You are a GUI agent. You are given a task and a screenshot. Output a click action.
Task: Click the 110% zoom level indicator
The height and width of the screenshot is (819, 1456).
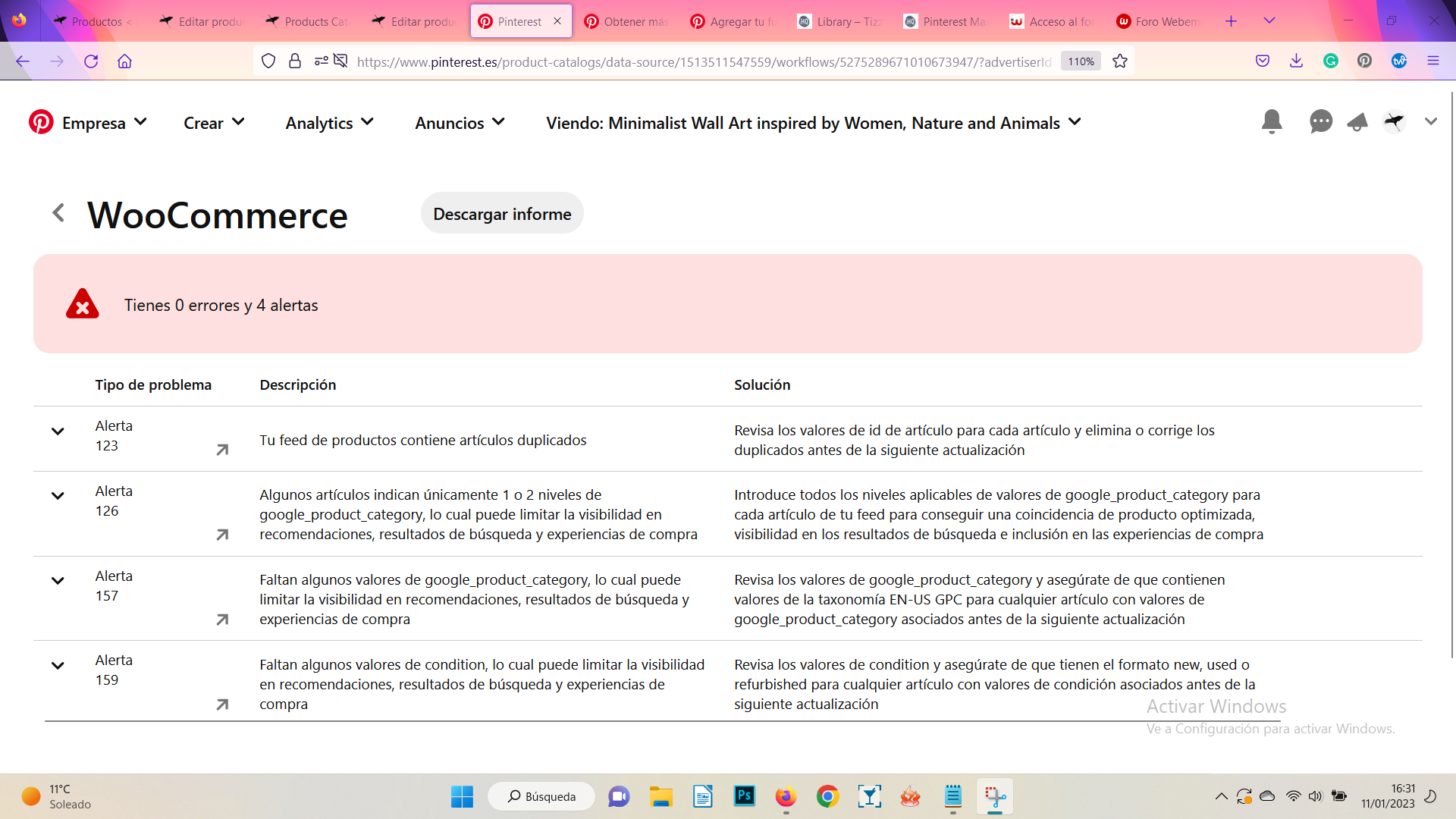click(x=1081, y=61)
